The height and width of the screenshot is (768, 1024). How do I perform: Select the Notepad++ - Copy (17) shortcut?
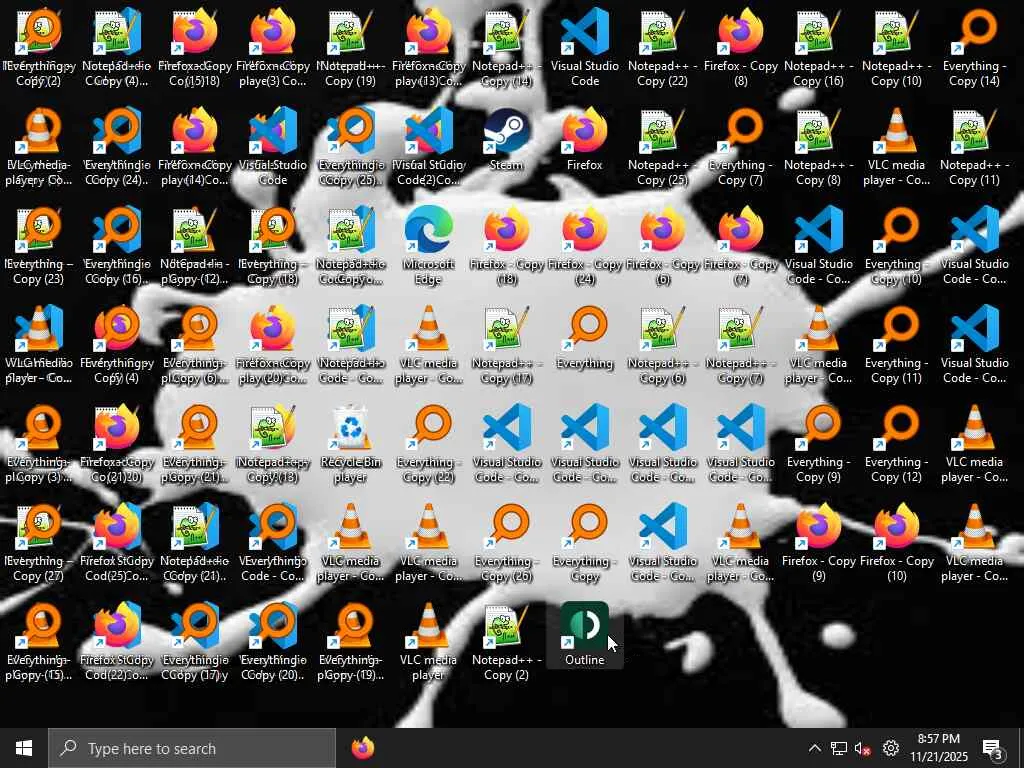click(506, 346)
